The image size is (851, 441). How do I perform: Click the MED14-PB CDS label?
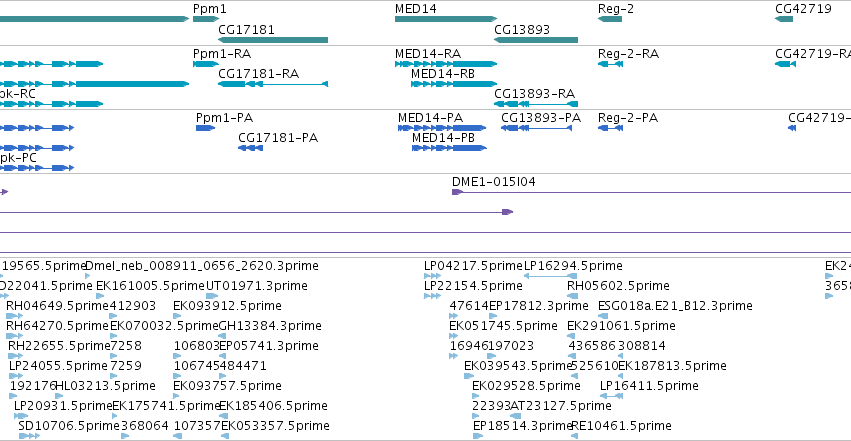click(x=443, y=138)
